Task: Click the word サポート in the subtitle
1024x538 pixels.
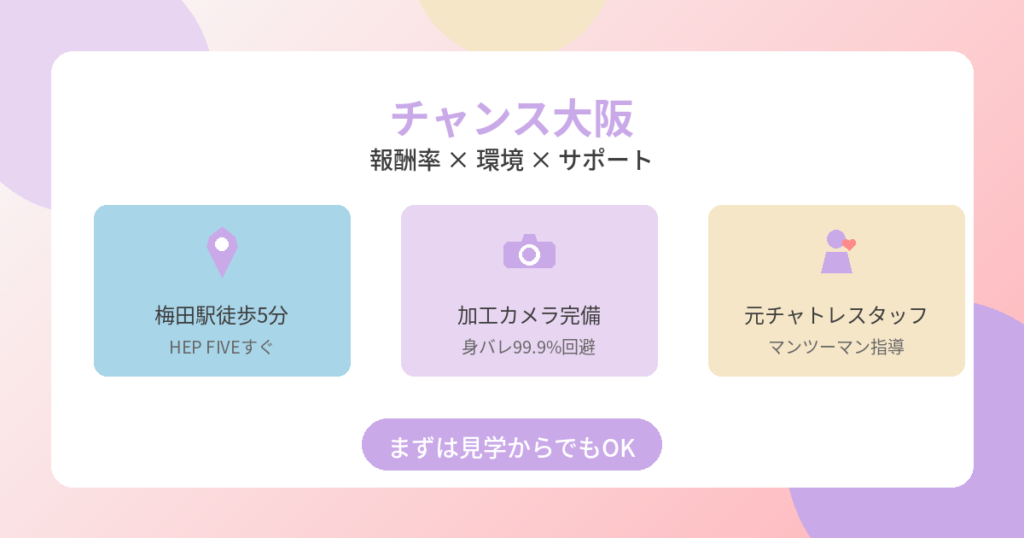Action: (x=605, y=160)
